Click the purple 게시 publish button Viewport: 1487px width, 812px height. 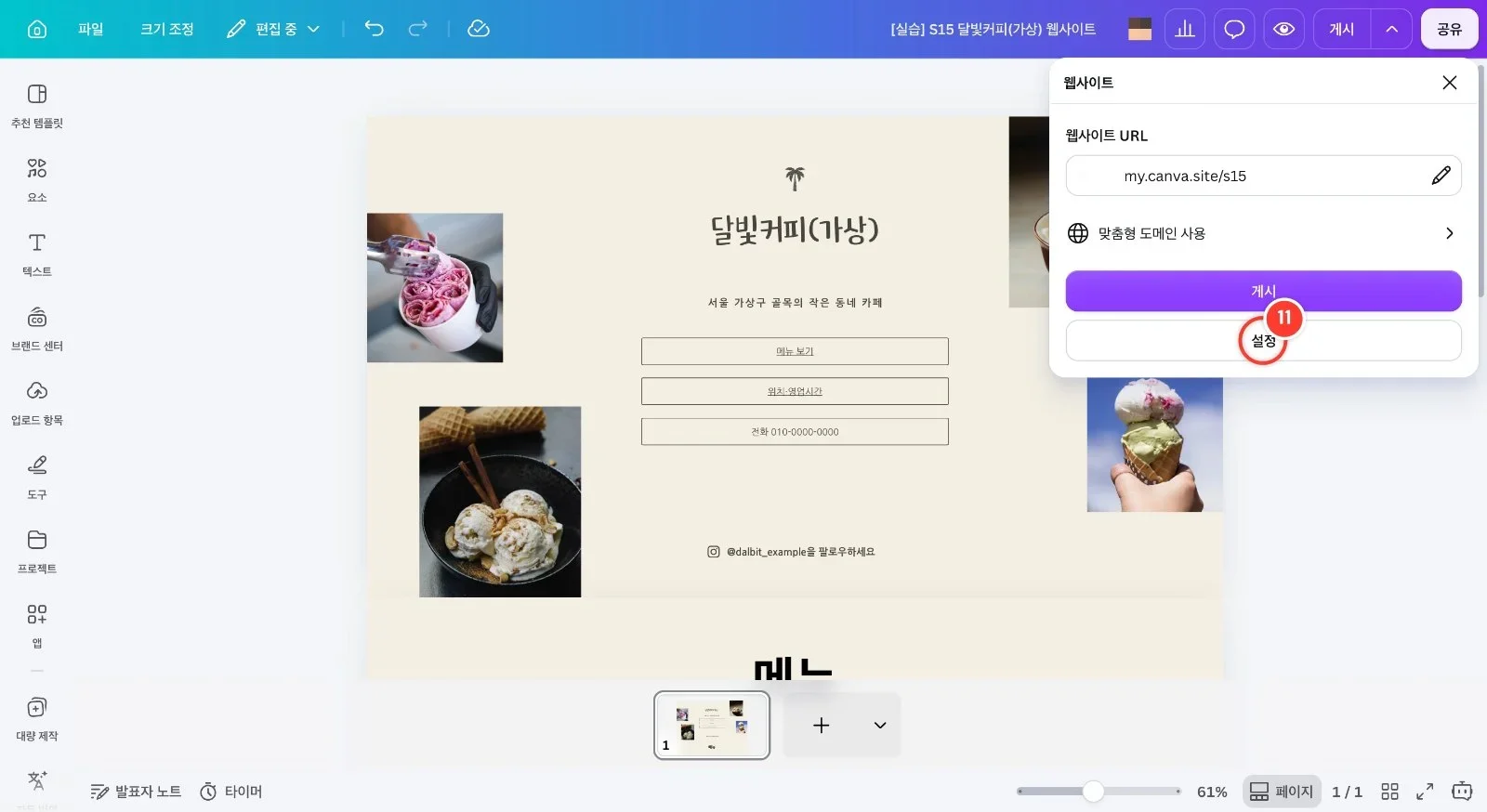coord(1263,291)
